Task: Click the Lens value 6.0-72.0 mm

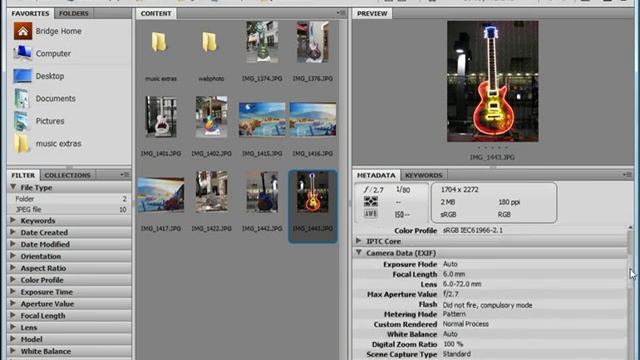Action: click(462, 284)
